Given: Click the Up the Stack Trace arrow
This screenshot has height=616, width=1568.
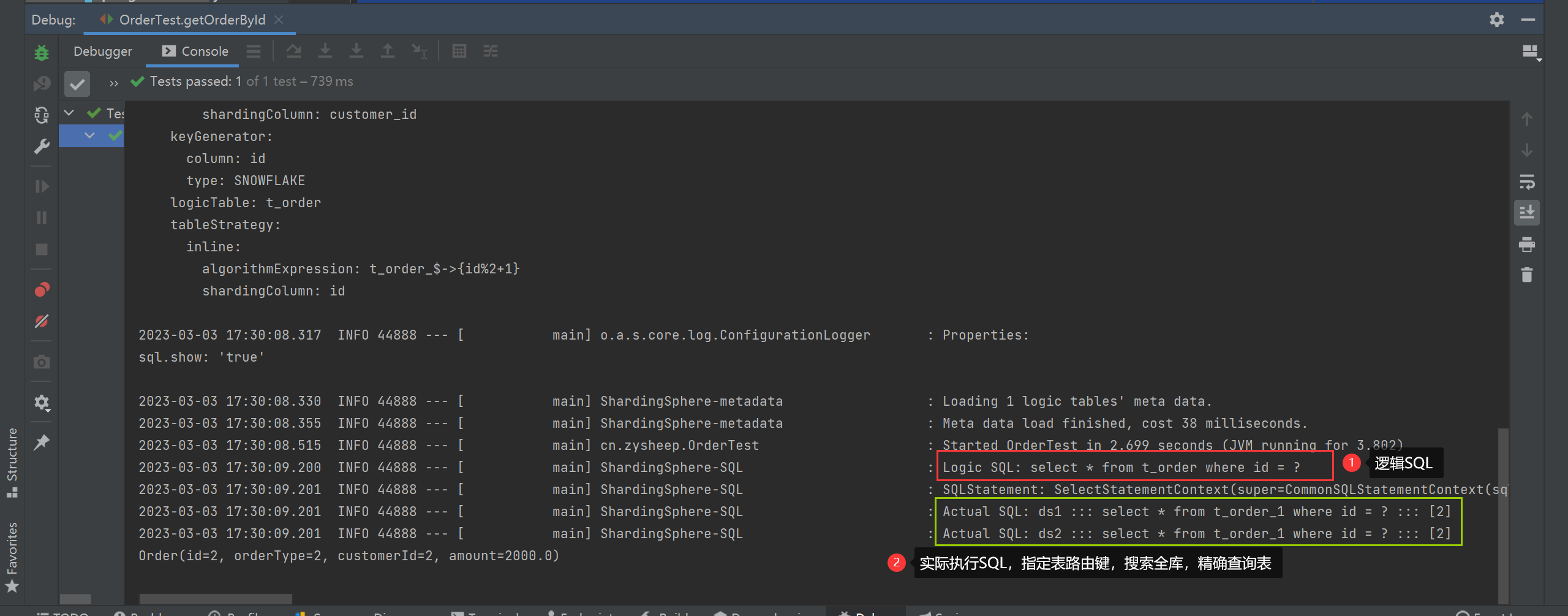Looking at the screenshot, I should (x=1527, y=119).
